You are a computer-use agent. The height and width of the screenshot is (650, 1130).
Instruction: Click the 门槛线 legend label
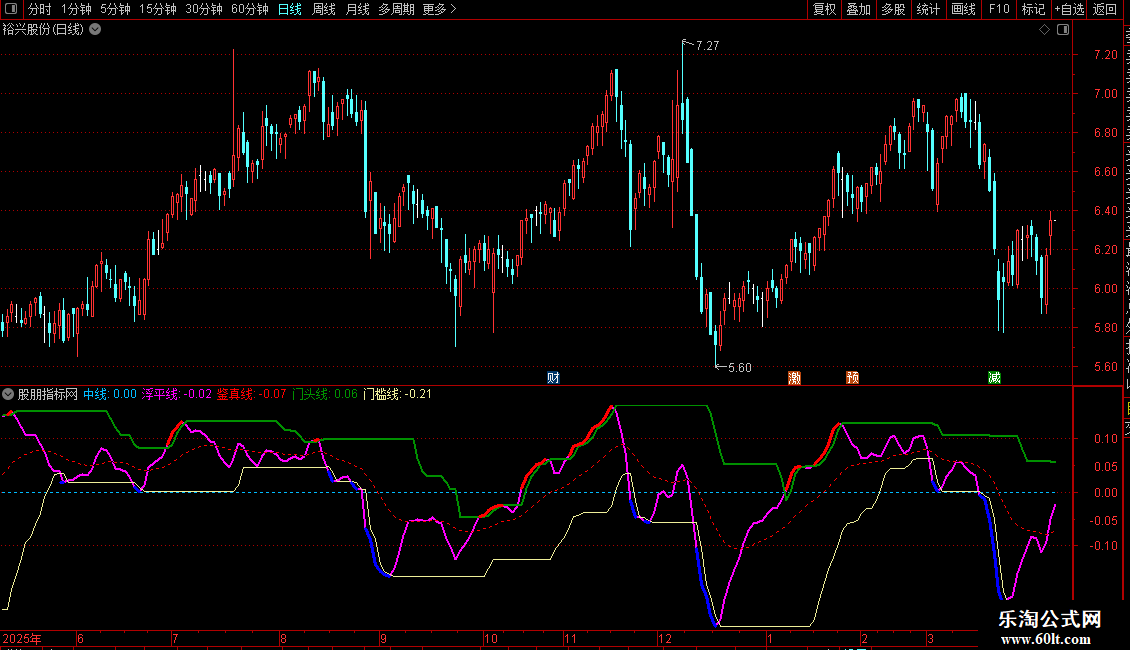381,394
